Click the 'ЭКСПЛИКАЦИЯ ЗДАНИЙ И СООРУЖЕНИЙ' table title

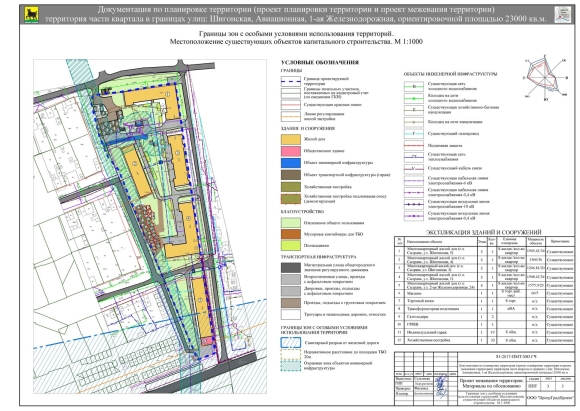tap(484, 232)
